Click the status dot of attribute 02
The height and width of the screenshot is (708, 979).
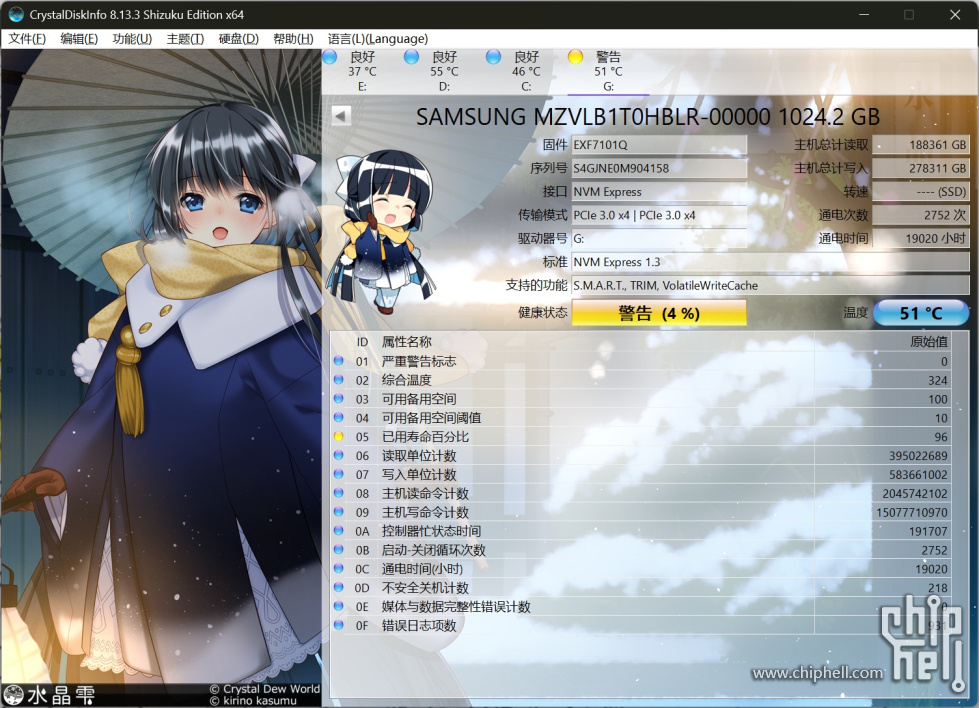tap(339, 380)
